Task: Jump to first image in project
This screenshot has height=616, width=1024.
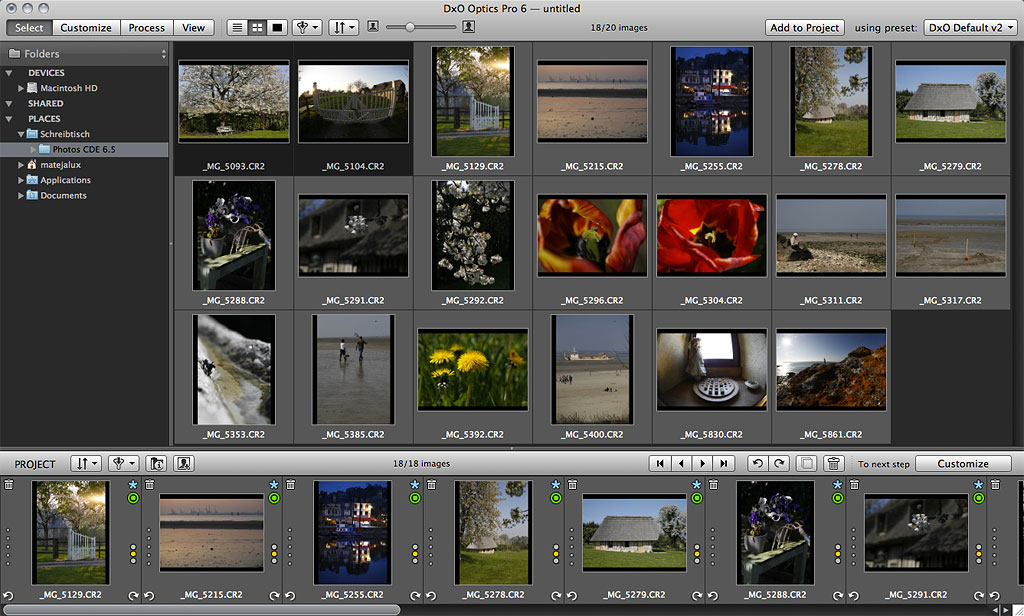Action: (660, 464)
